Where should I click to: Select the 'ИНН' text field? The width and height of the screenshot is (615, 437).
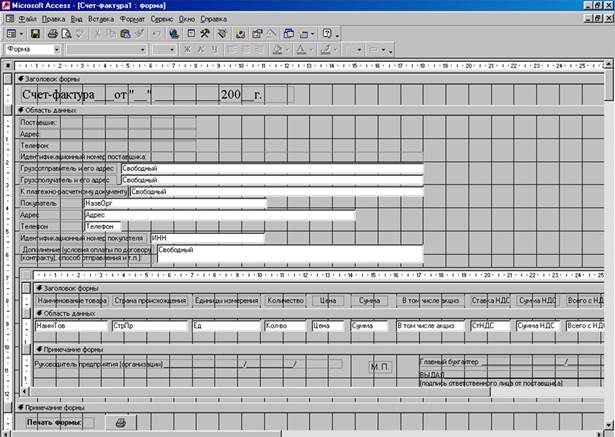coord(206,239)
